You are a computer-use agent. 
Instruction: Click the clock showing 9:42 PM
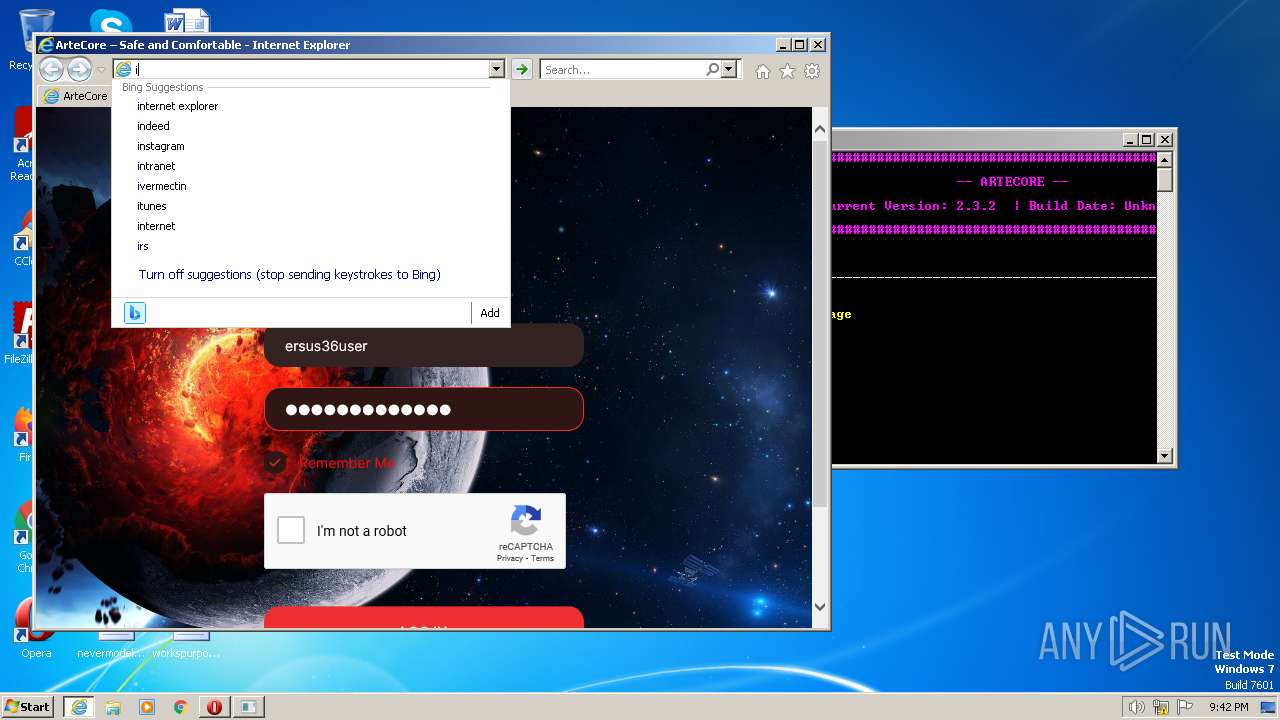(1228, 707)
